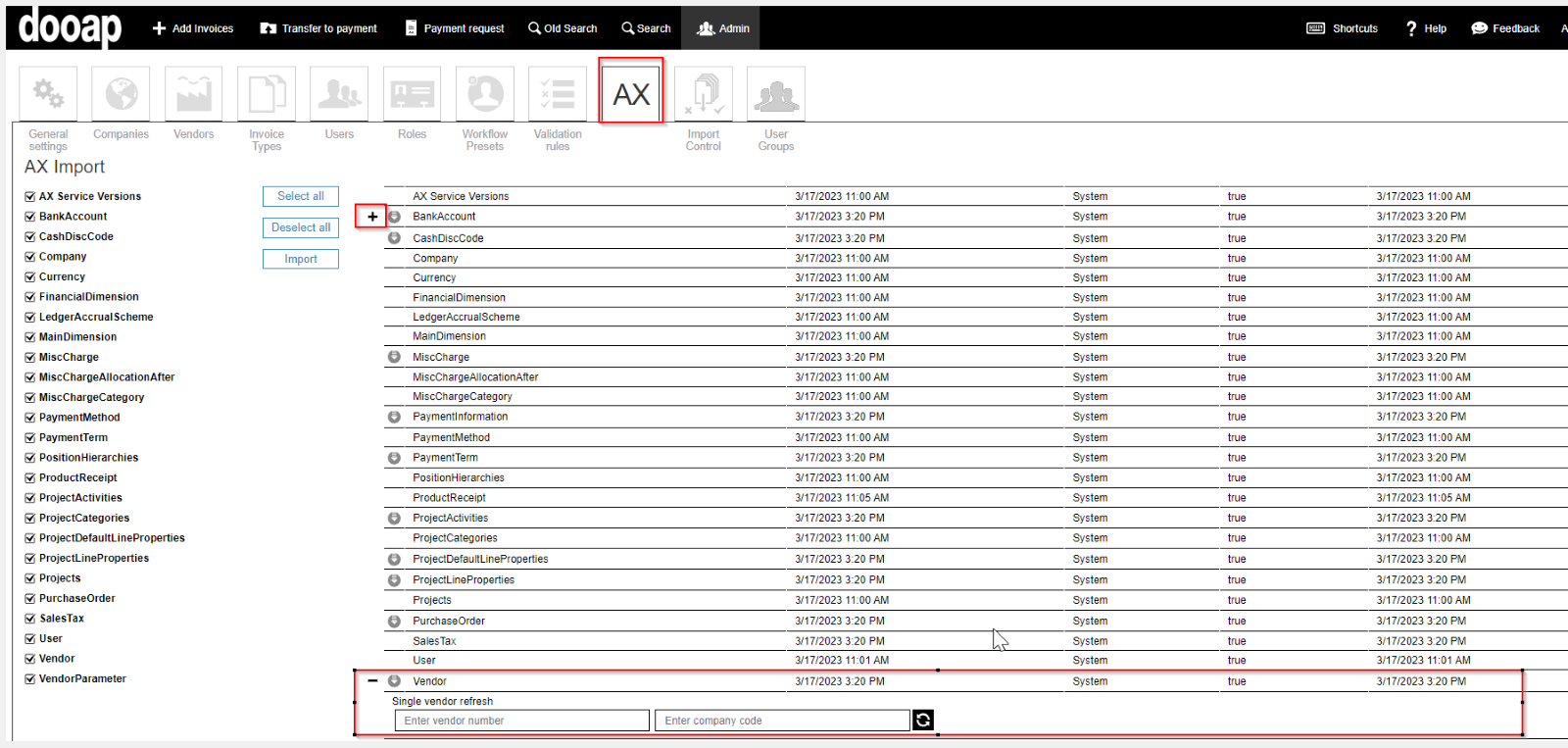The height and width of the screenshot is (748, 1568).
Task: Toggle the Projects checkbox
Action: click(x=30, y=578)
